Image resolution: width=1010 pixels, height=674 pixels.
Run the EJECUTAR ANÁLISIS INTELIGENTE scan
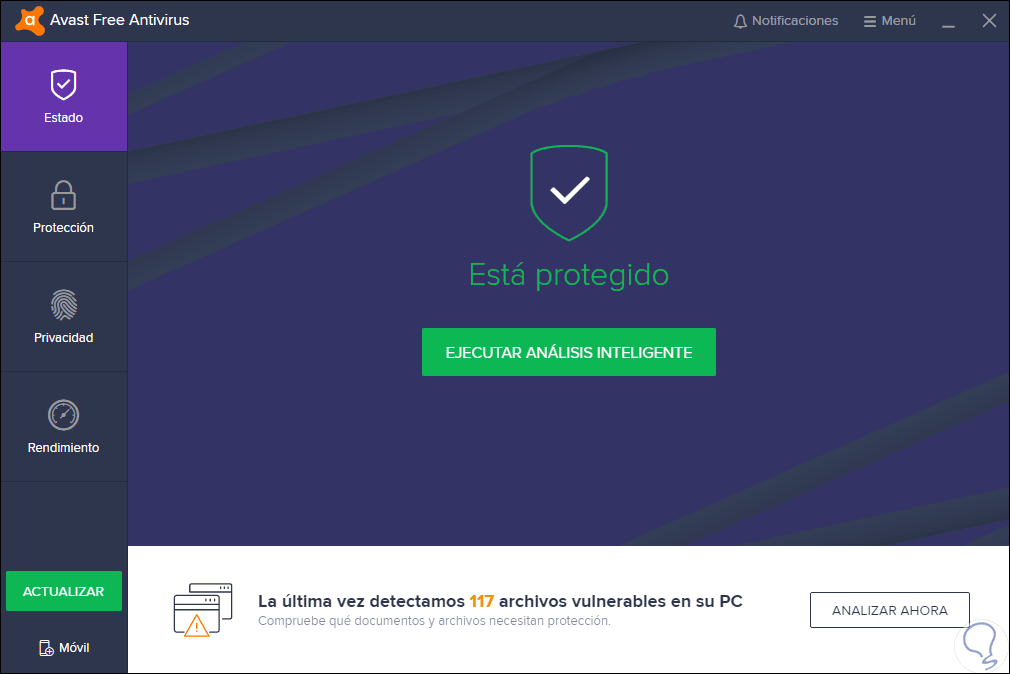569,352
